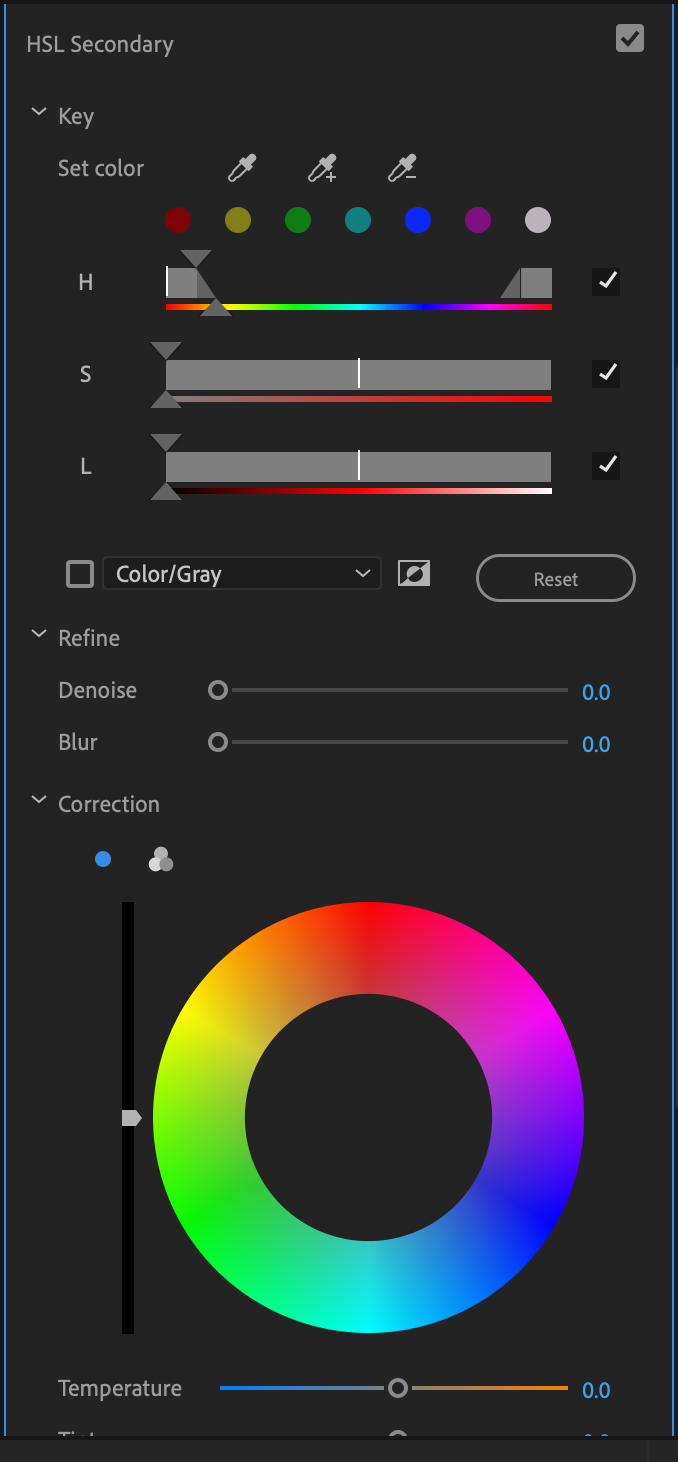Viewport: 678px width, 1462px height.
Task: Click the add-to-selection eyedropper
Action: click(x=322, y=168)
